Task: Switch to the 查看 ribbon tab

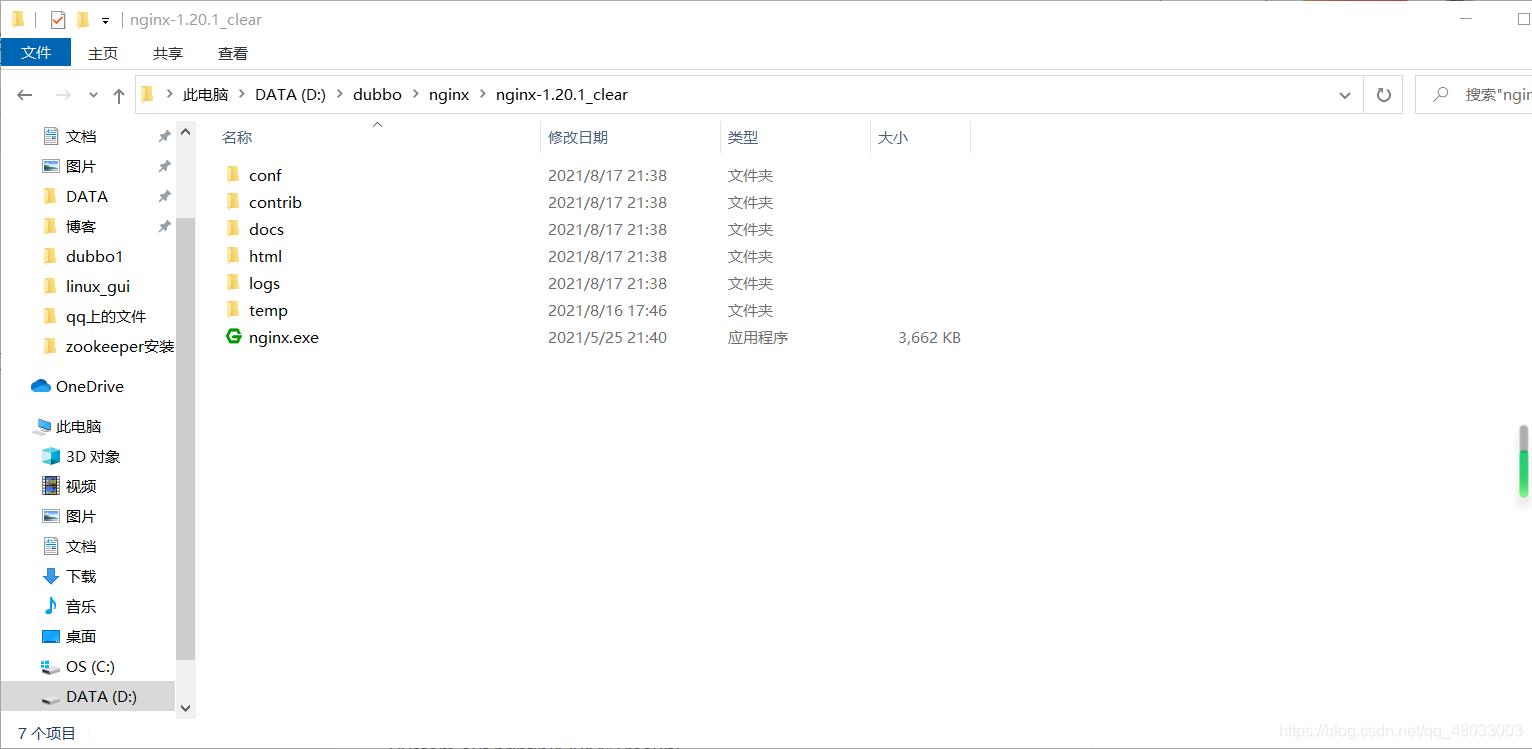Action: click(233, 53)
